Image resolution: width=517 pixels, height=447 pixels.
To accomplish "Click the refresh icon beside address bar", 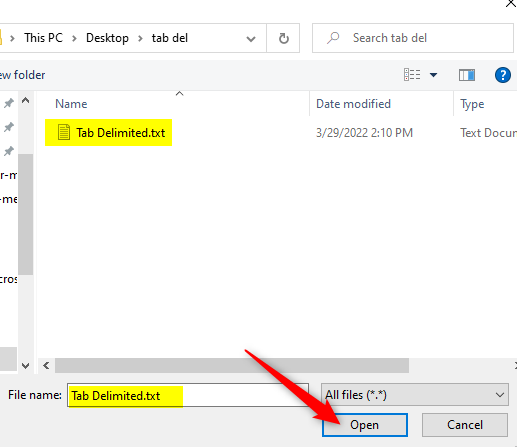I will click(284, 38).
